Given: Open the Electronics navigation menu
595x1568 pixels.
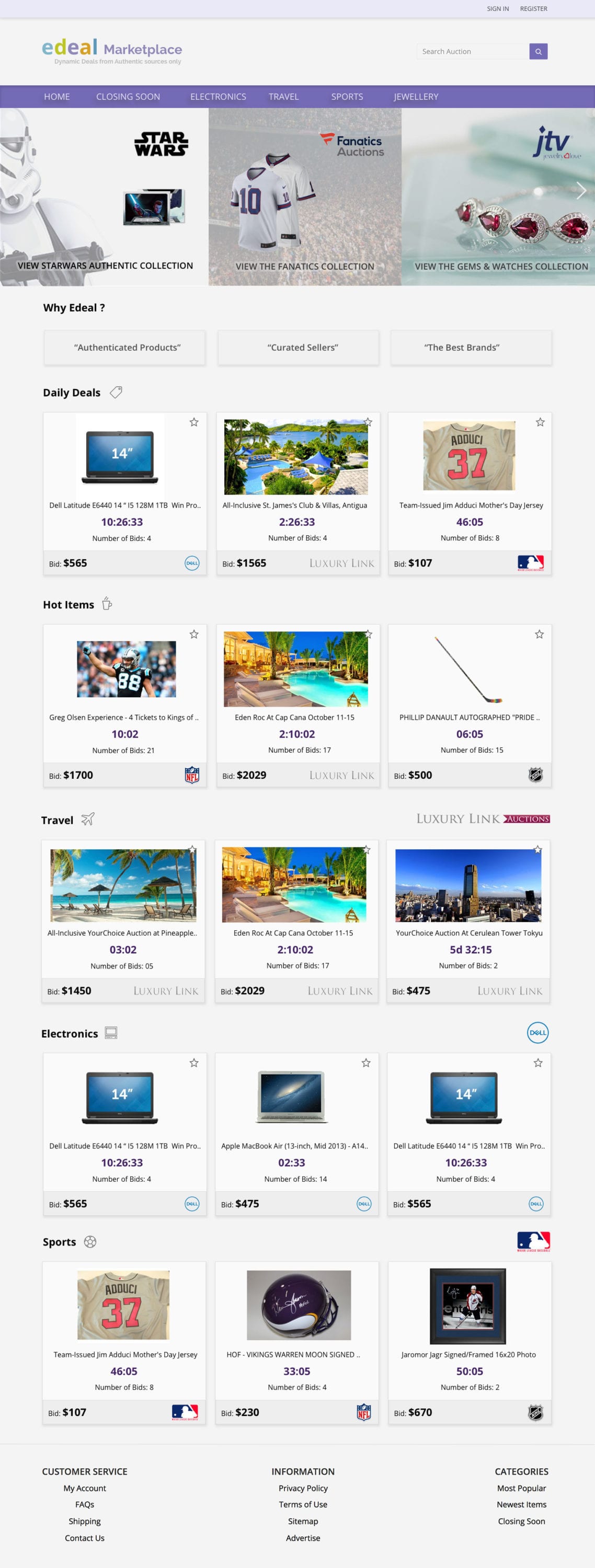Looking at the screenshot, I should (x=218, y=97).
